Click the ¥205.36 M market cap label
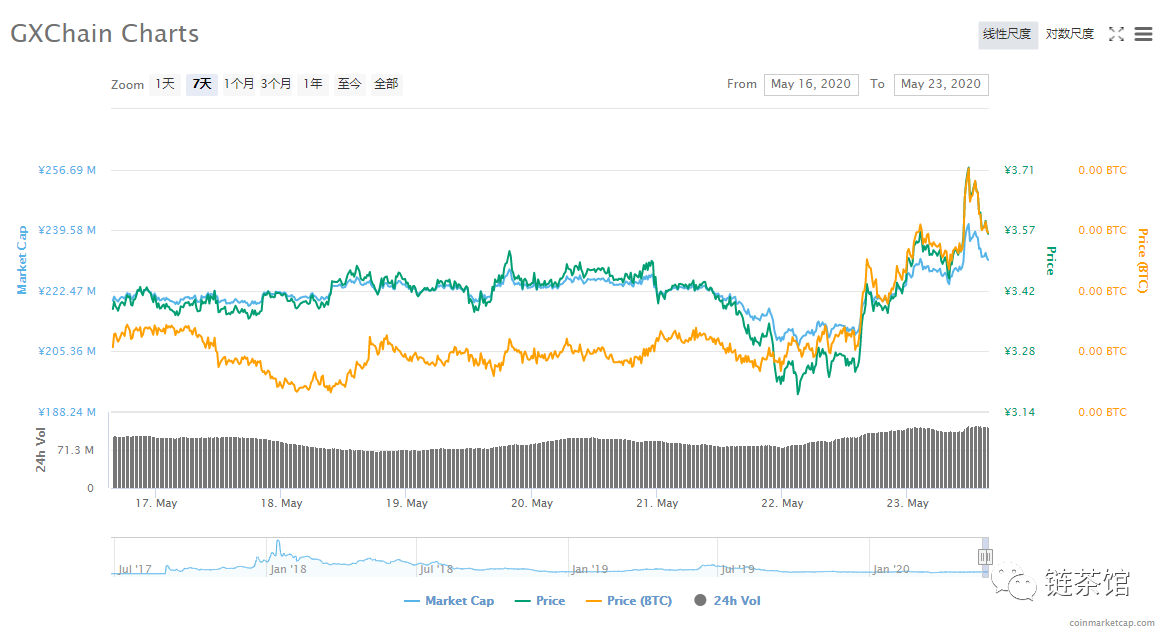Screen dimensions: 1168x634 coord(67,351)
